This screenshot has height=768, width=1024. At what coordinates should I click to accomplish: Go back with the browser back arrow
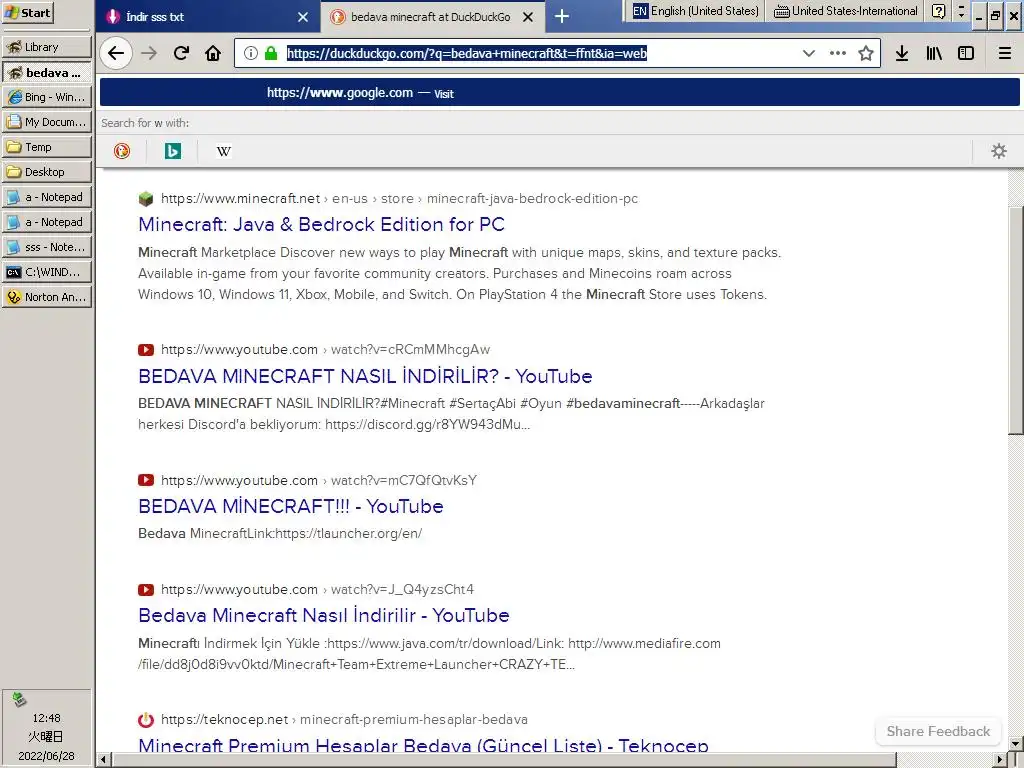pyautogui.click(x=116, y=54)
